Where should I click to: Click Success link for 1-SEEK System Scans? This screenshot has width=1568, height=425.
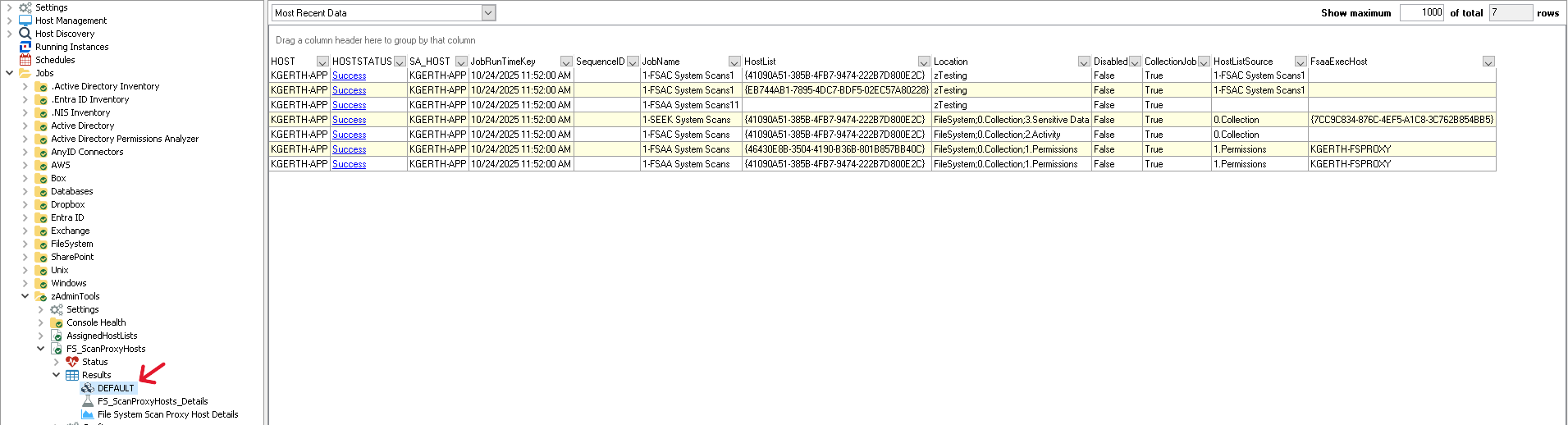[x=349, y=120]
